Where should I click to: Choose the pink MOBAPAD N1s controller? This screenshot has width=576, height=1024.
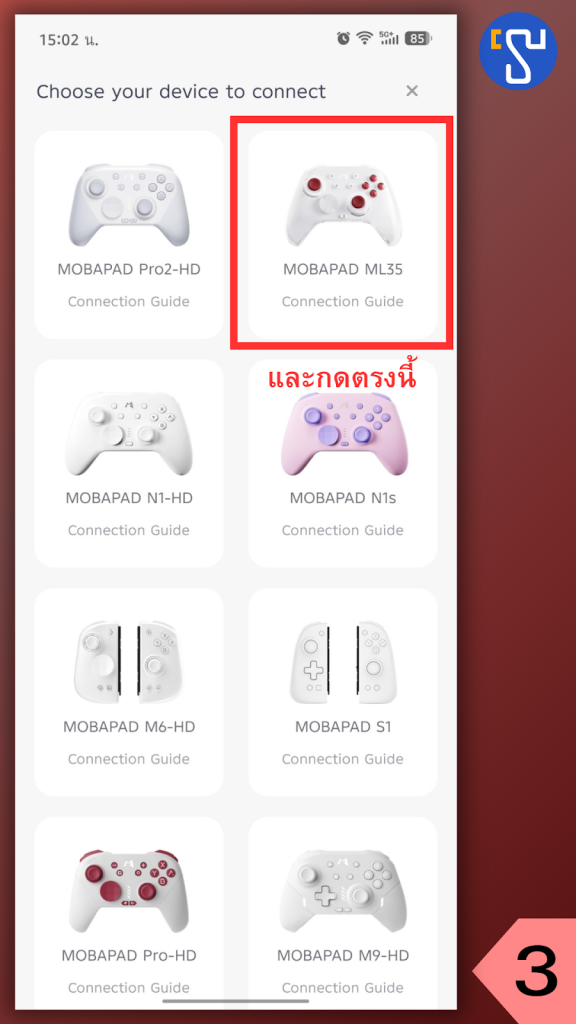[x=343, y=434]
